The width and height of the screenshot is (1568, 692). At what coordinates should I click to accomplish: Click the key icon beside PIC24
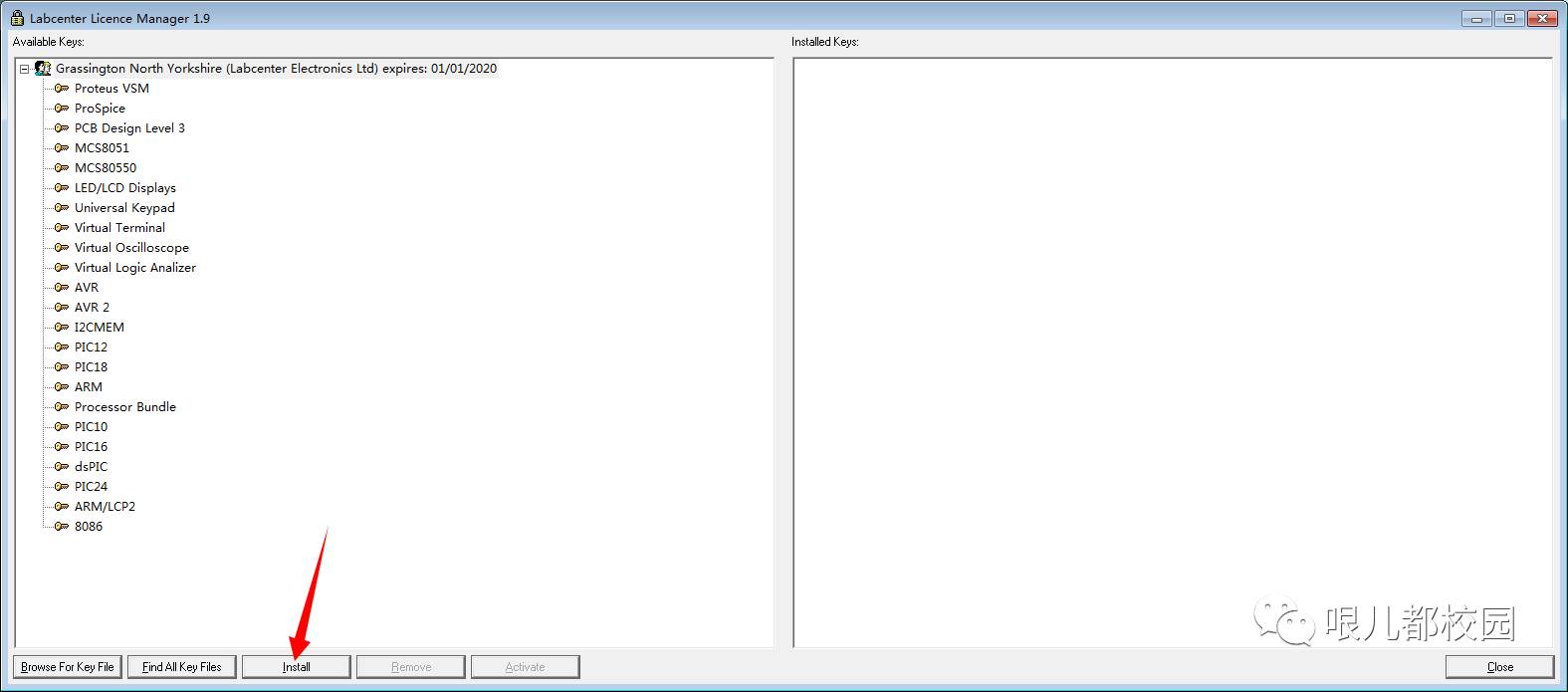click(x=62, y=487)
